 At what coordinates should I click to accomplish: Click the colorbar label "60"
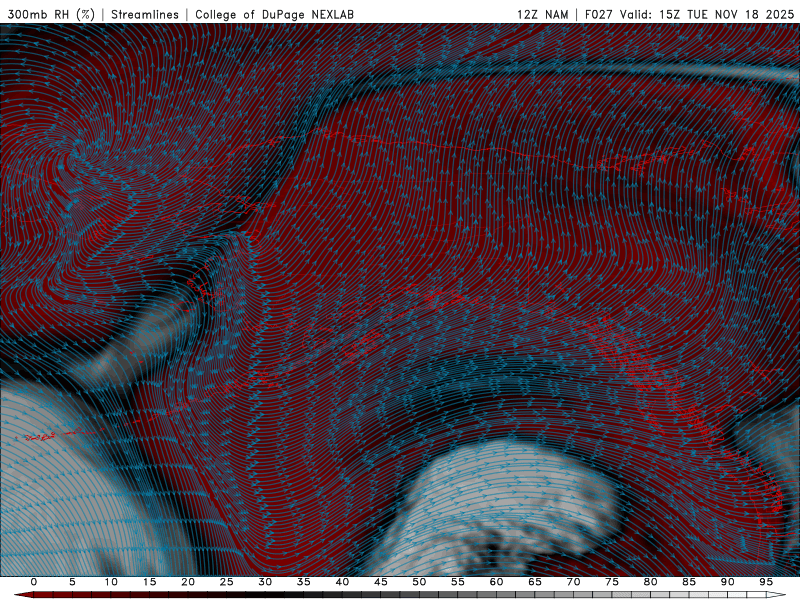pyautogui.click(x=496, y=582)
